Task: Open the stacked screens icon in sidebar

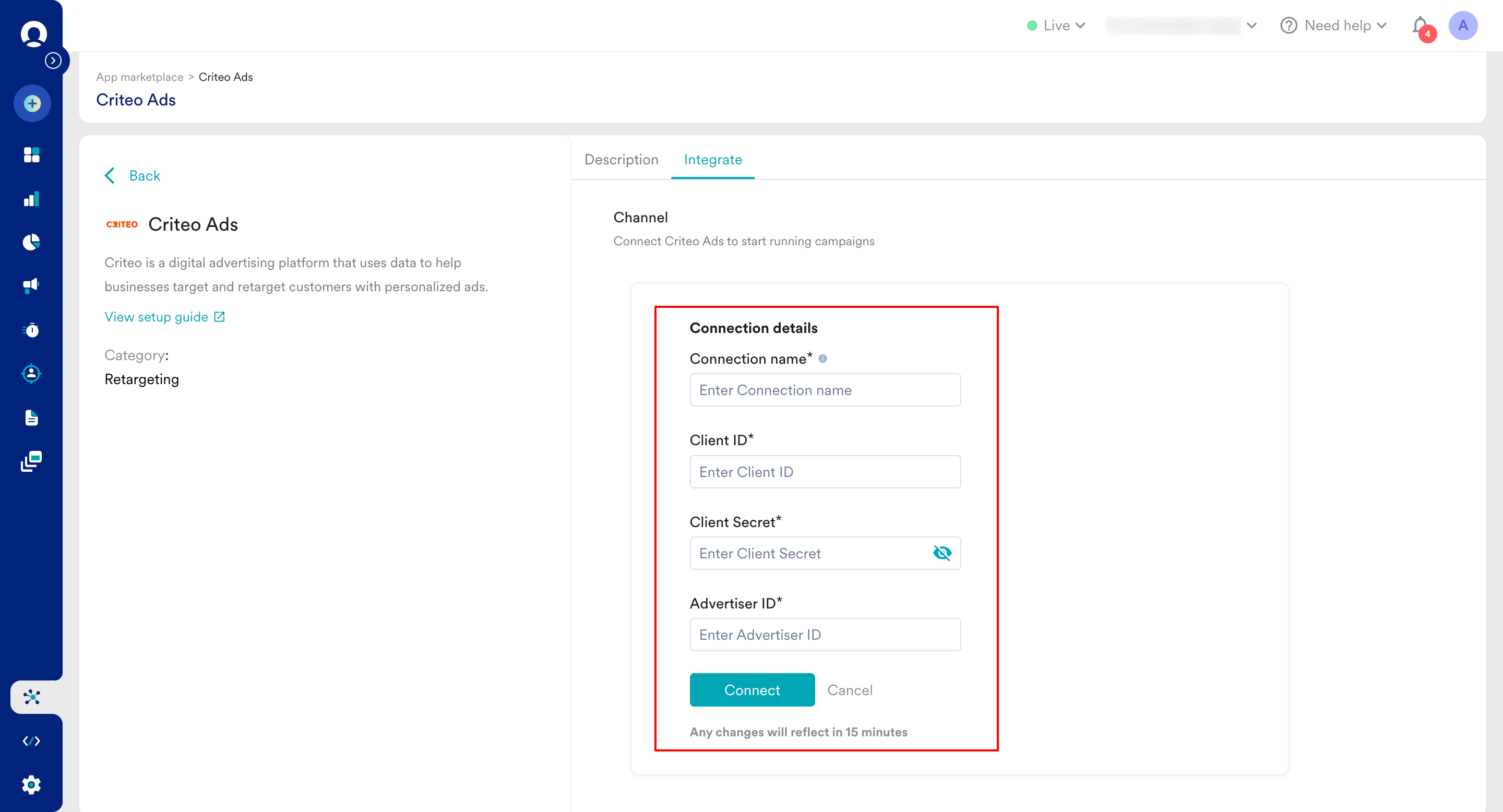Action: [x=31, y=461]
